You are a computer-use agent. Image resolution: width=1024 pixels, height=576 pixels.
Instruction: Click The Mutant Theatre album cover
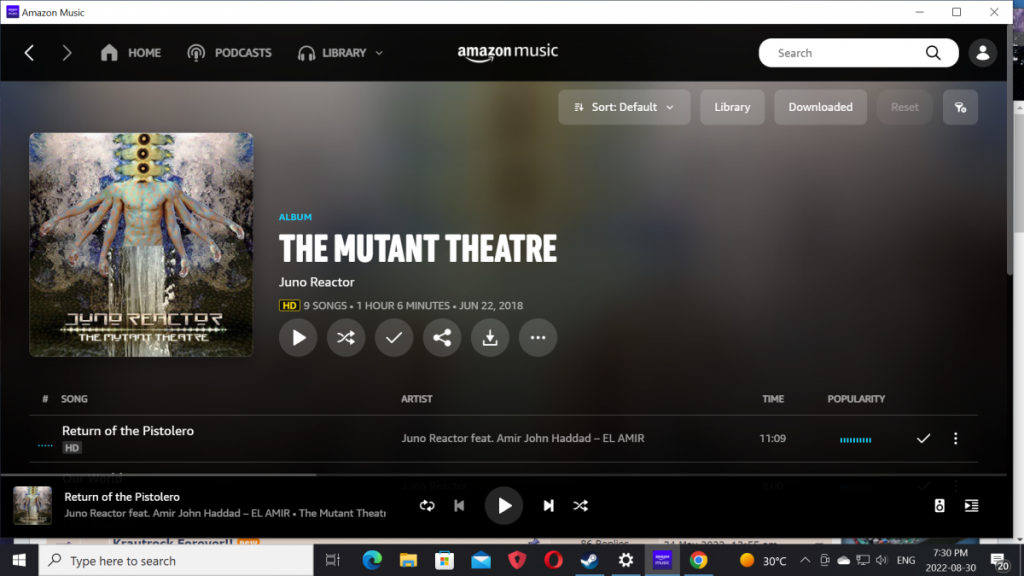pos(141,245)
